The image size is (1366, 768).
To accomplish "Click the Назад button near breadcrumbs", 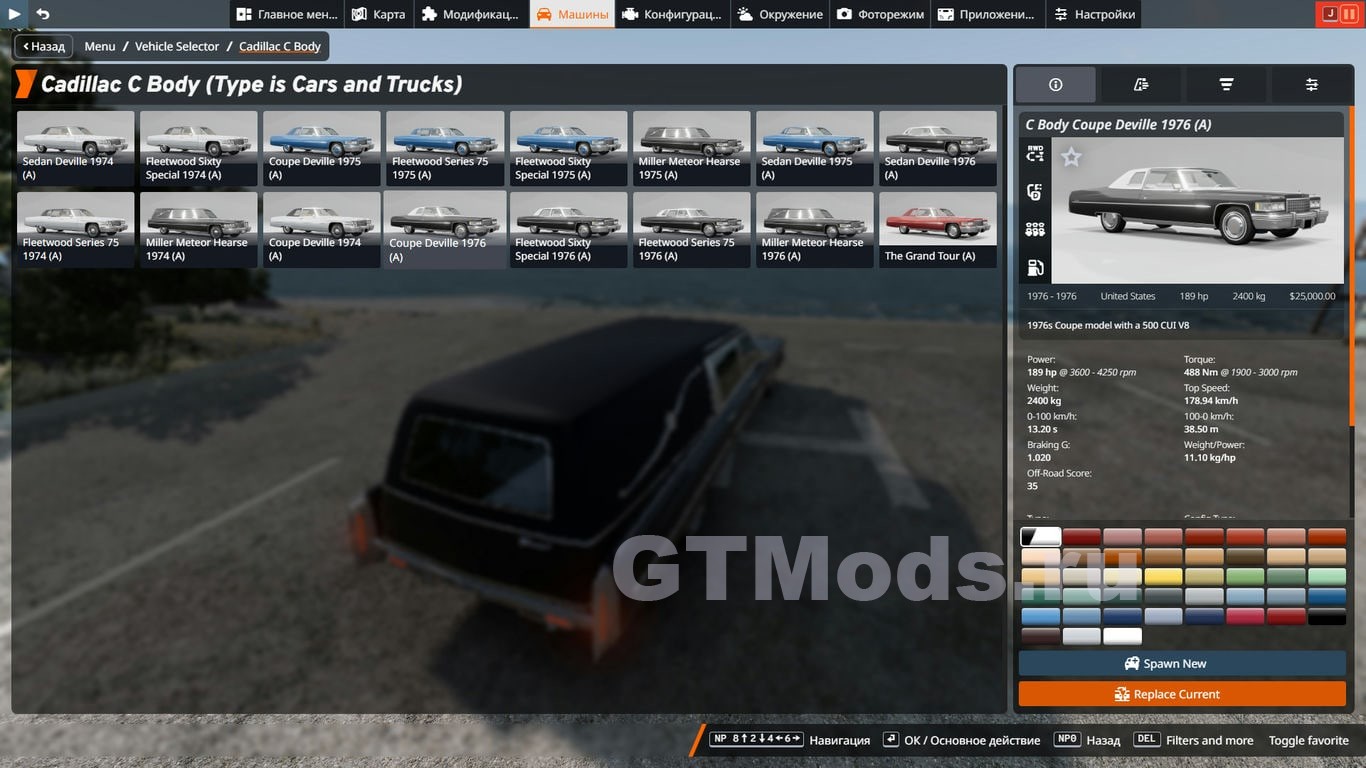I will coord(43,46).
